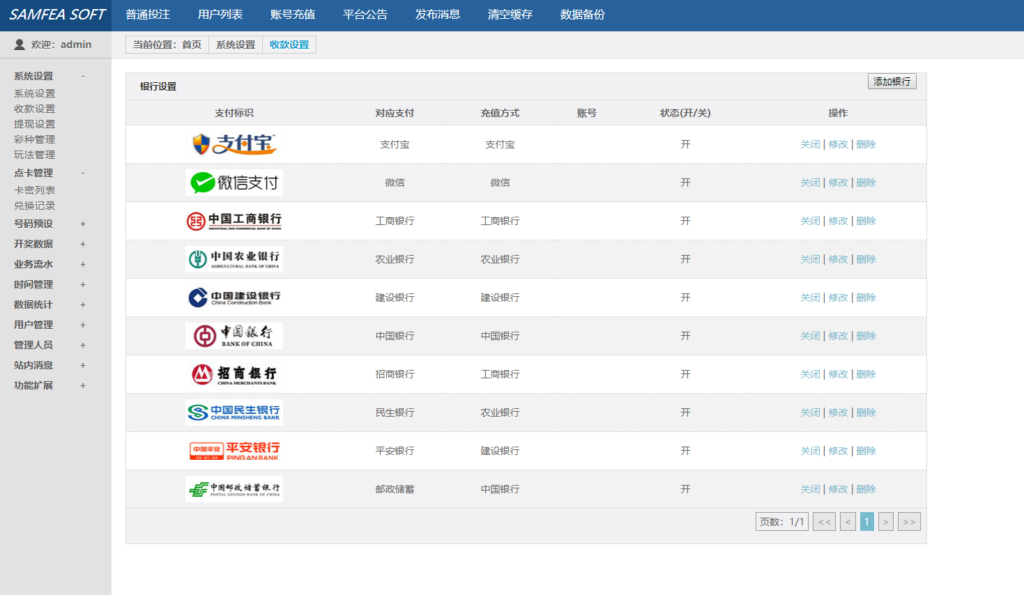Expand the 功能扩展 sidebar group
The height and width of the screenshot is (595, 1024).
click(x=83, y=386)
